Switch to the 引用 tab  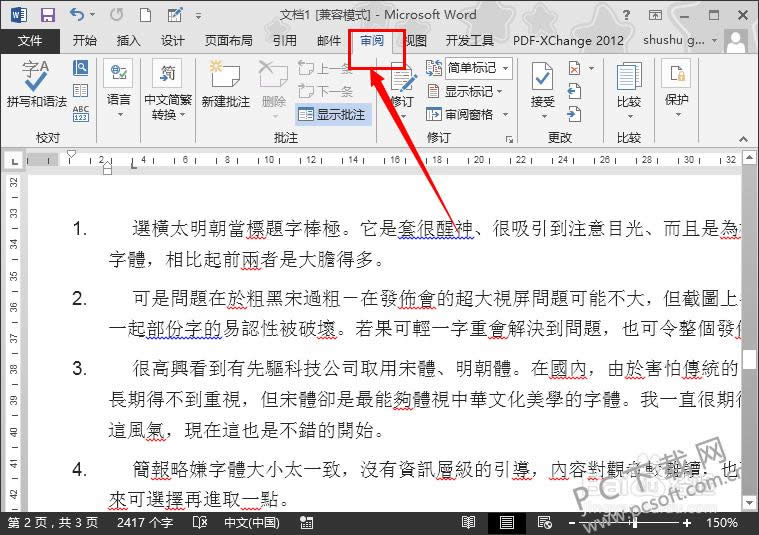285,41
